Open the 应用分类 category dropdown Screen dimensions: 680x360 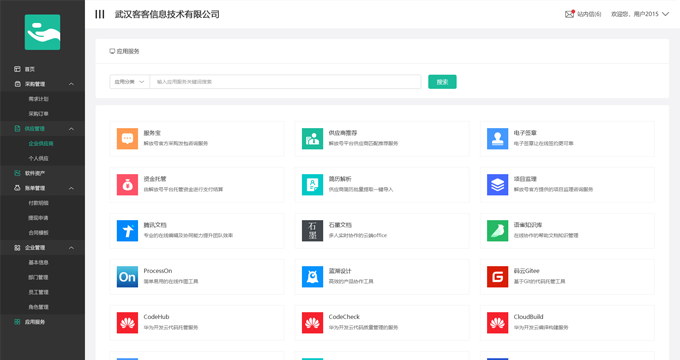pyautogui.click(x=129, y=82)
